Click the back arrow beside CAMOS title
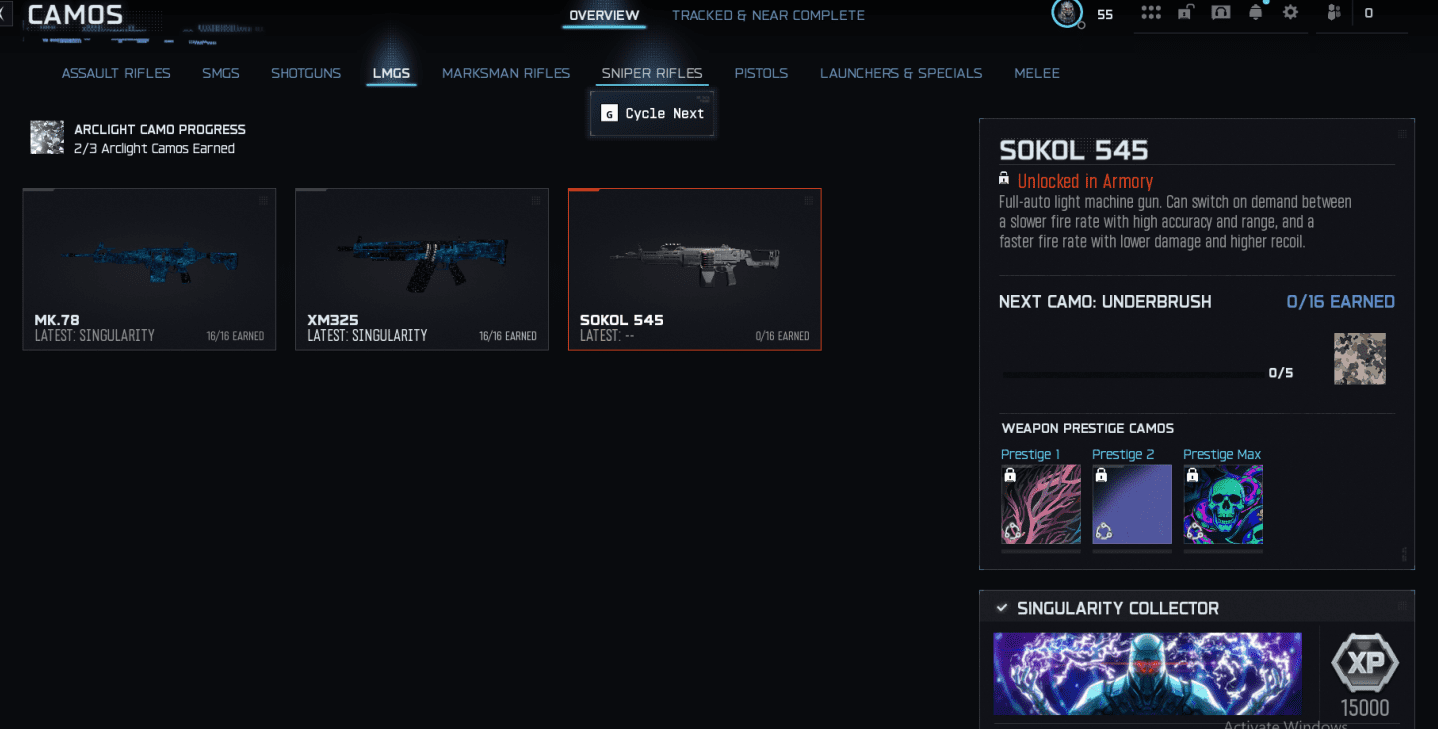The image size is (1438, 729). point(5,13)
